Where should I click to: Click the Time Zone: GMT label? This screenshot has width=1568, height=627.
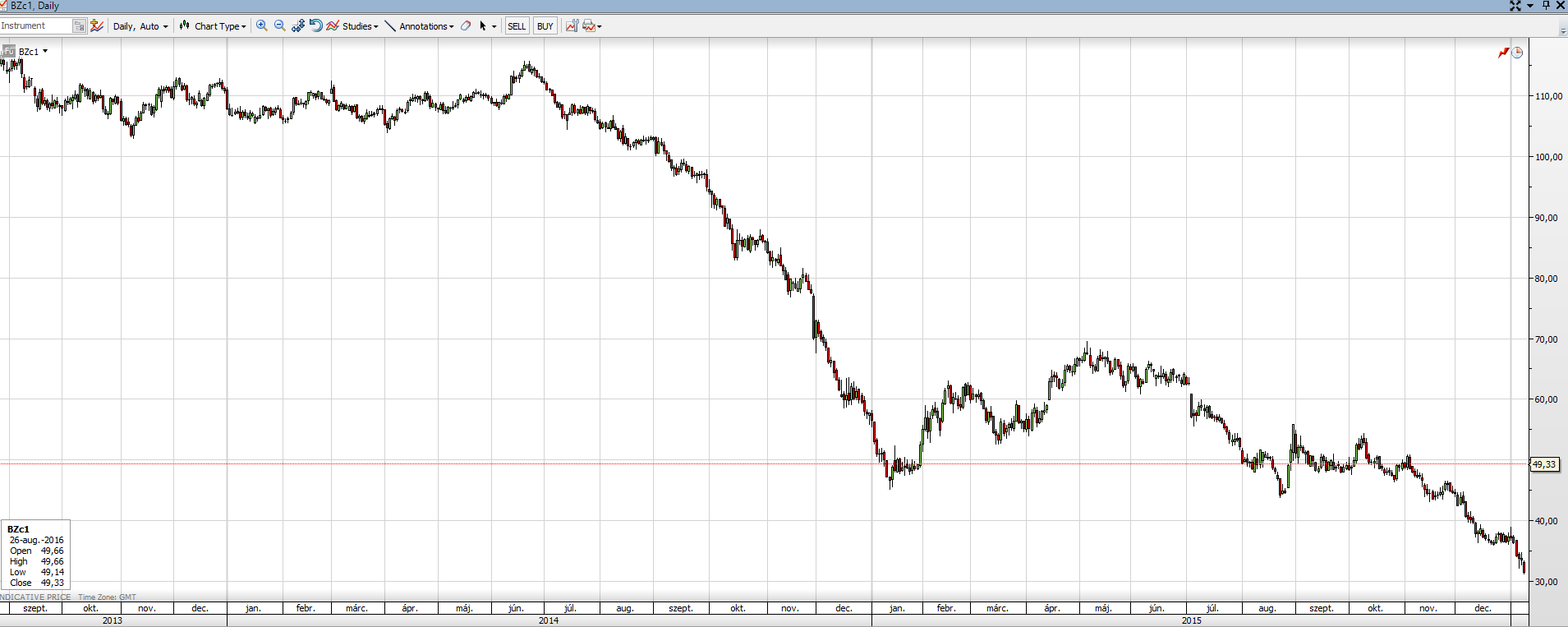point(107,597)
